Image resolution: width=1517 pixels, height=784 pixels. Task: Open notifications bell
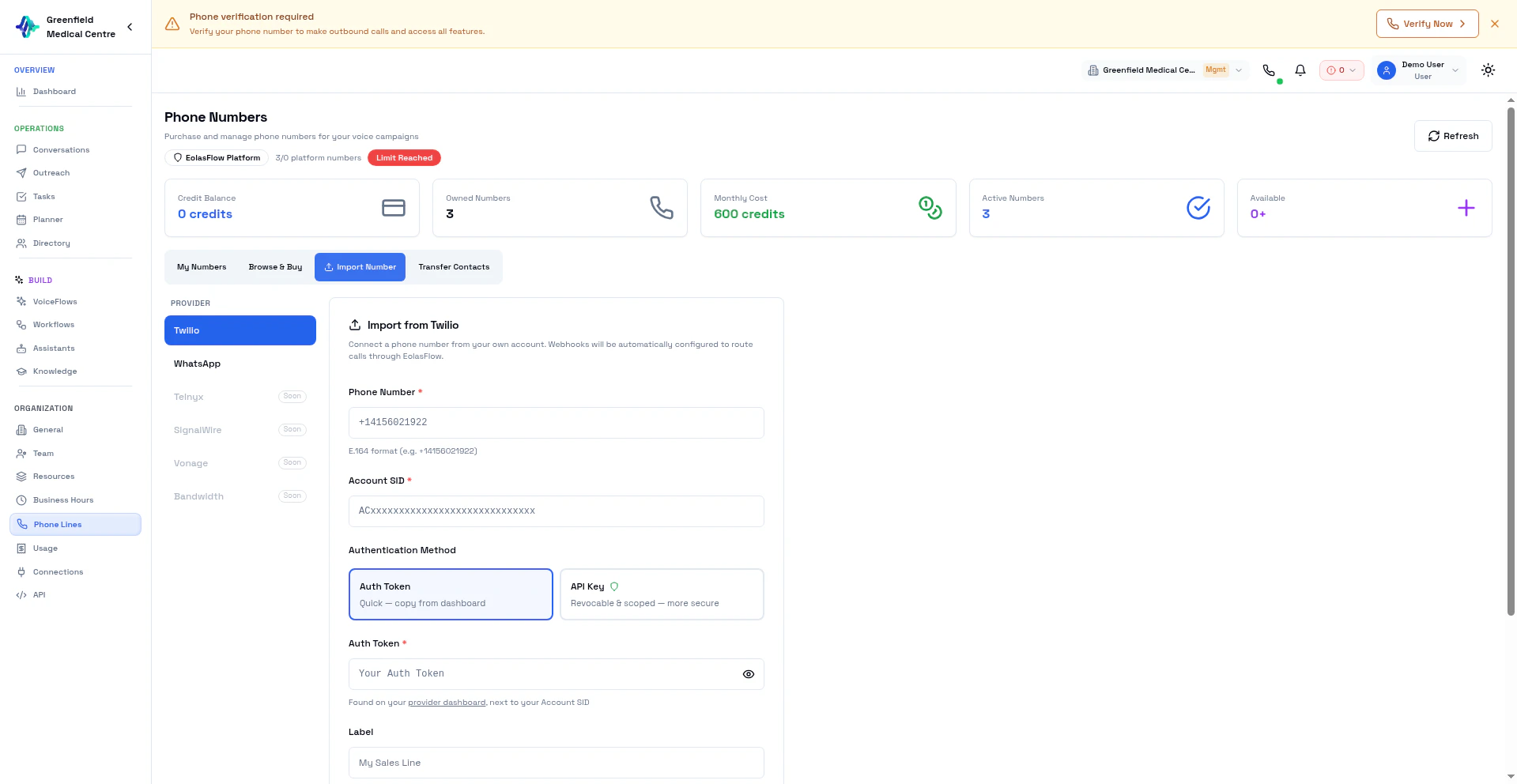pyautogui.click(x=1300, y=70)
